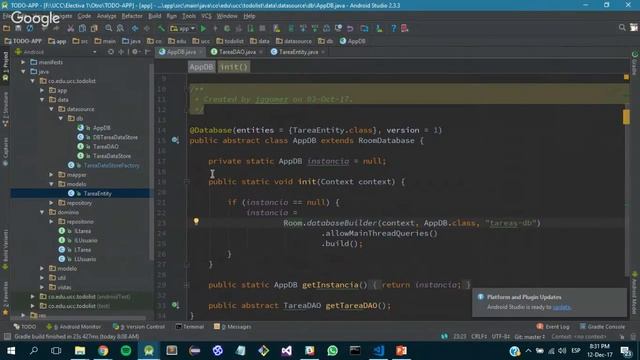The width and height of the screenshot is (640, 360).
Task: Click the Paste toolbar icon
Action: coord(94,29)
